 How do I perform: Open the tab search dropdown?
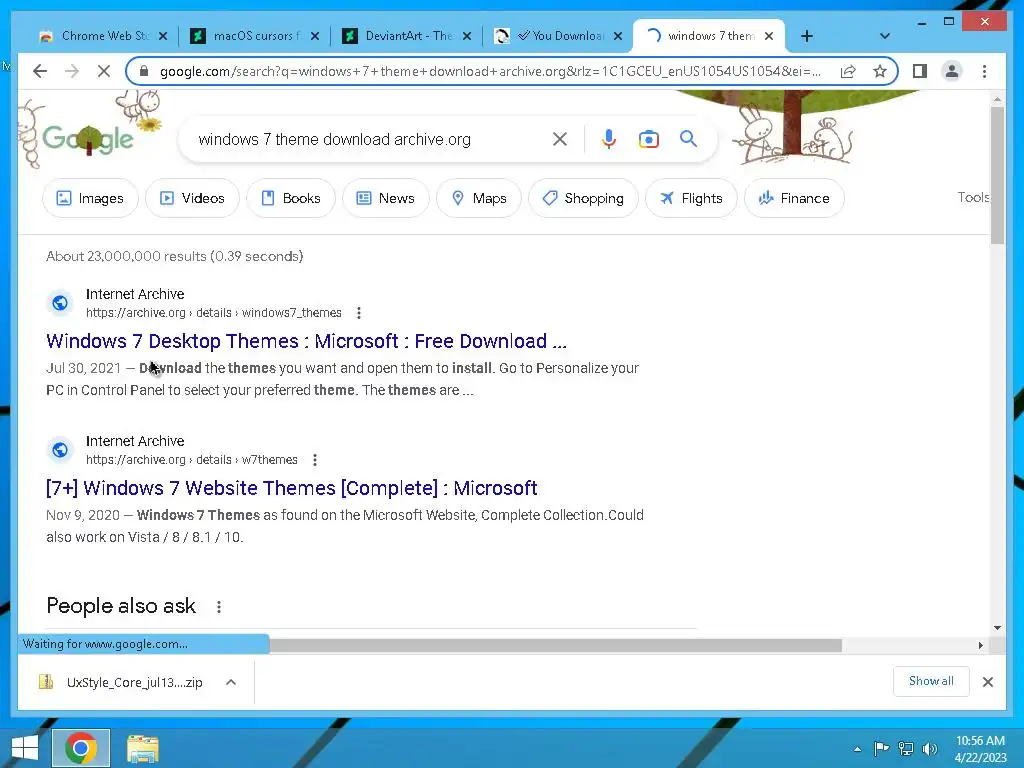pyautogui.click(x=884, y=36)
